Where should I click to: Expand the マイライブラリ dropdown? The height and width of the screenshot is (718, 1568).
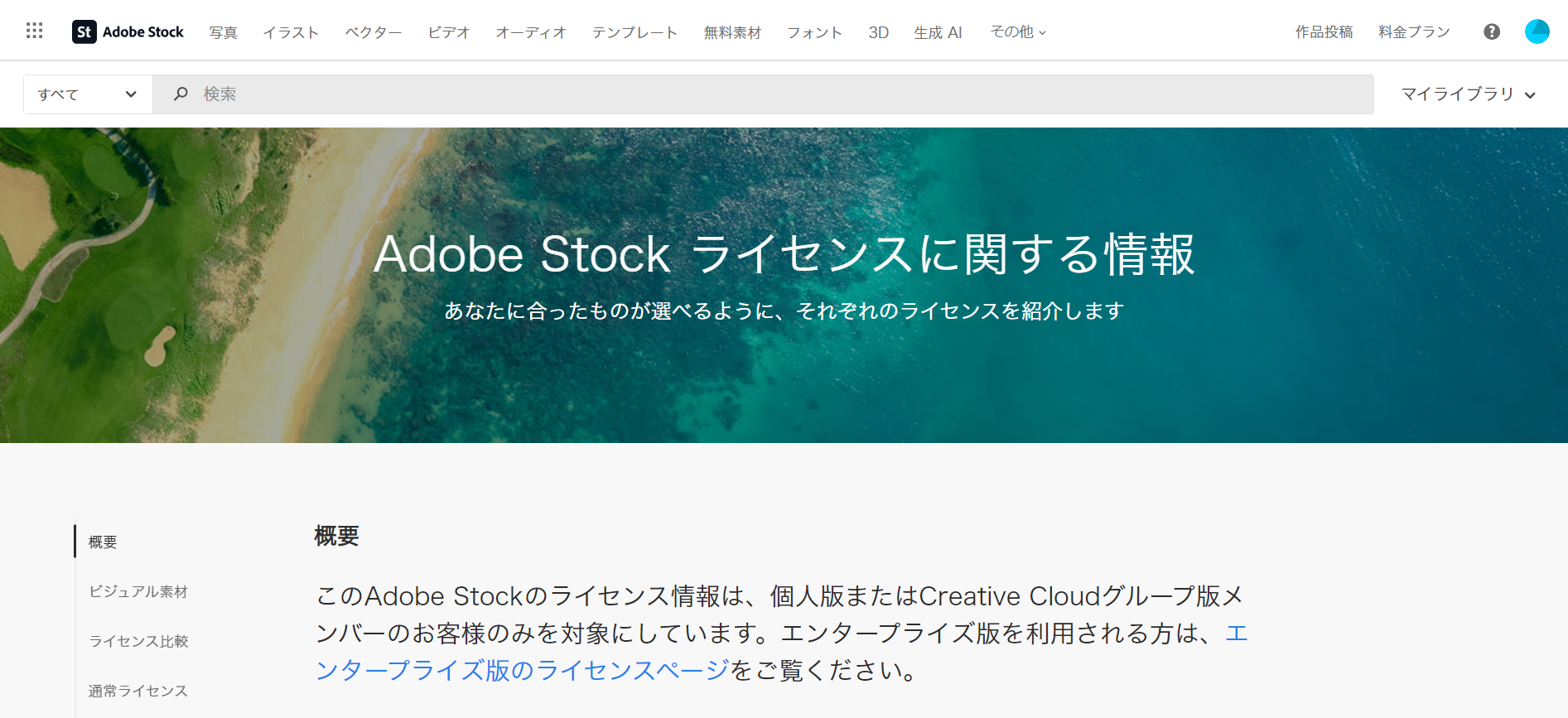point(1467,94)
